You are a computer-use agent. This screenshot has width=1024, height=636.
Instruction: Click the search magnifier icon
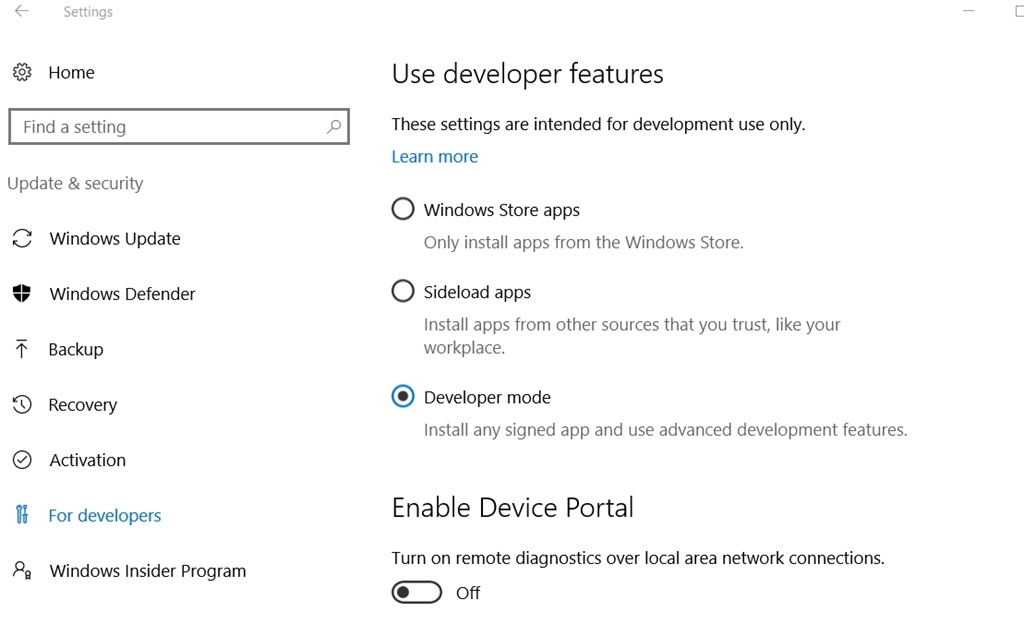point(334,127)
